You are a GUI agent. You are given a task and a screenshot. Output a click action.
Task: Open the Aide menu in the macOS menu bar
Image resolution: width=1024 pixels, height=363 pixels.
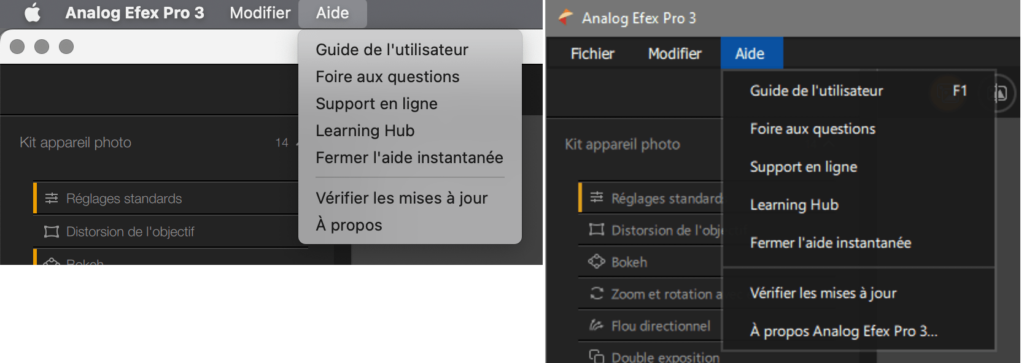332,13
